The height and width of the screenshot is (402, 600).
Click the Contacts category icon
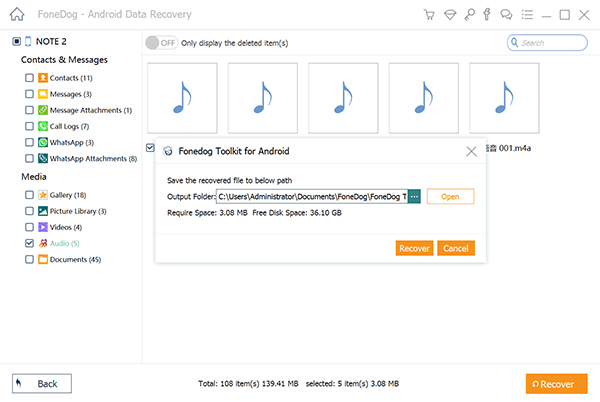pos(43,78)
